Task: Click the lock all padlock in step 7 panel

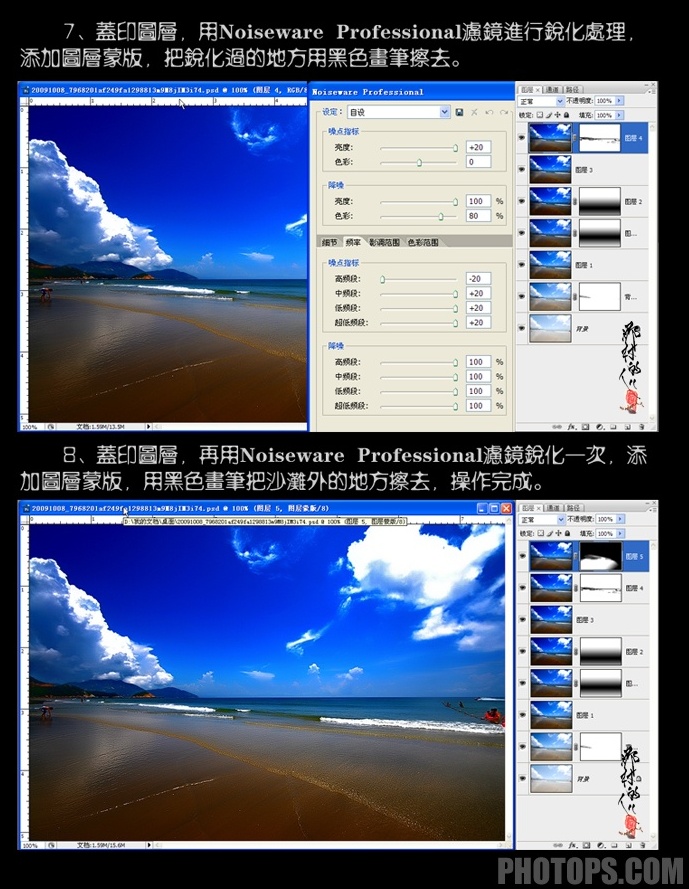Action: coord(565,115)
